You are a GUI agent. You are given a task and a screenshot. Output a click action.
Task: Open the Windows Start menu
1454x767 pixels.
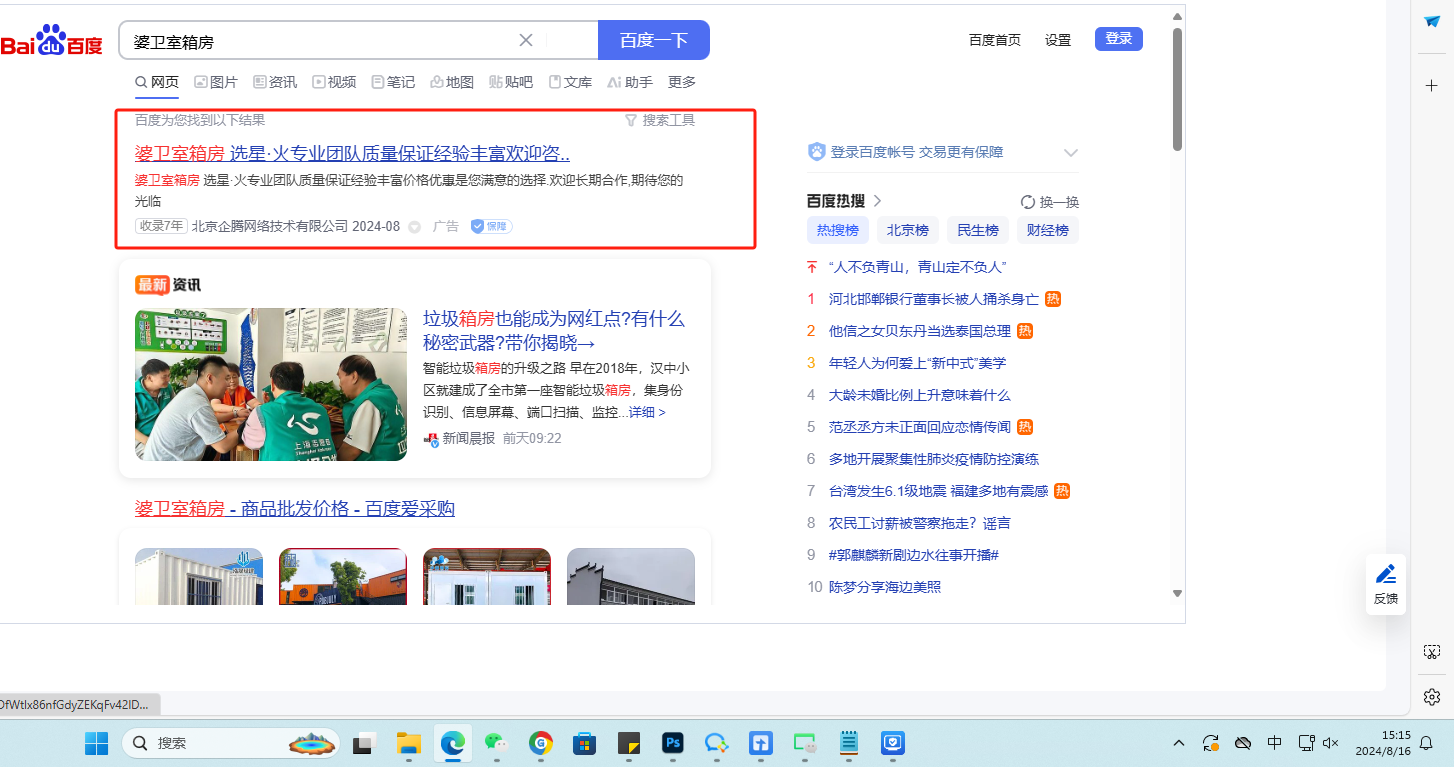pos(96,743)
